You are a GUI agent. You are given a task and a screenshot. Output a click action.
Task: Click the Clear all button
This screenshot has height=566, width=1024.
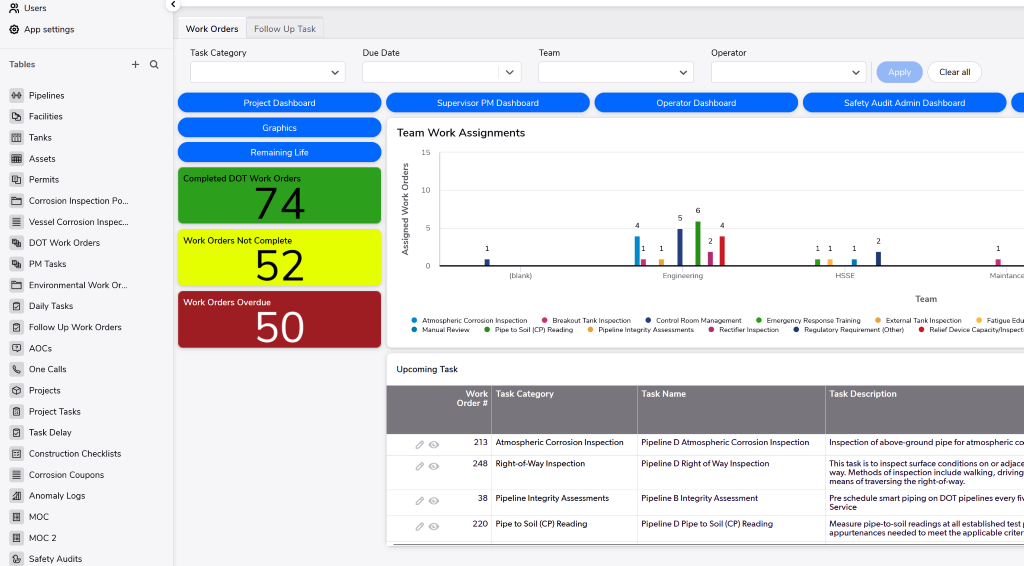(x=954, y=72)
